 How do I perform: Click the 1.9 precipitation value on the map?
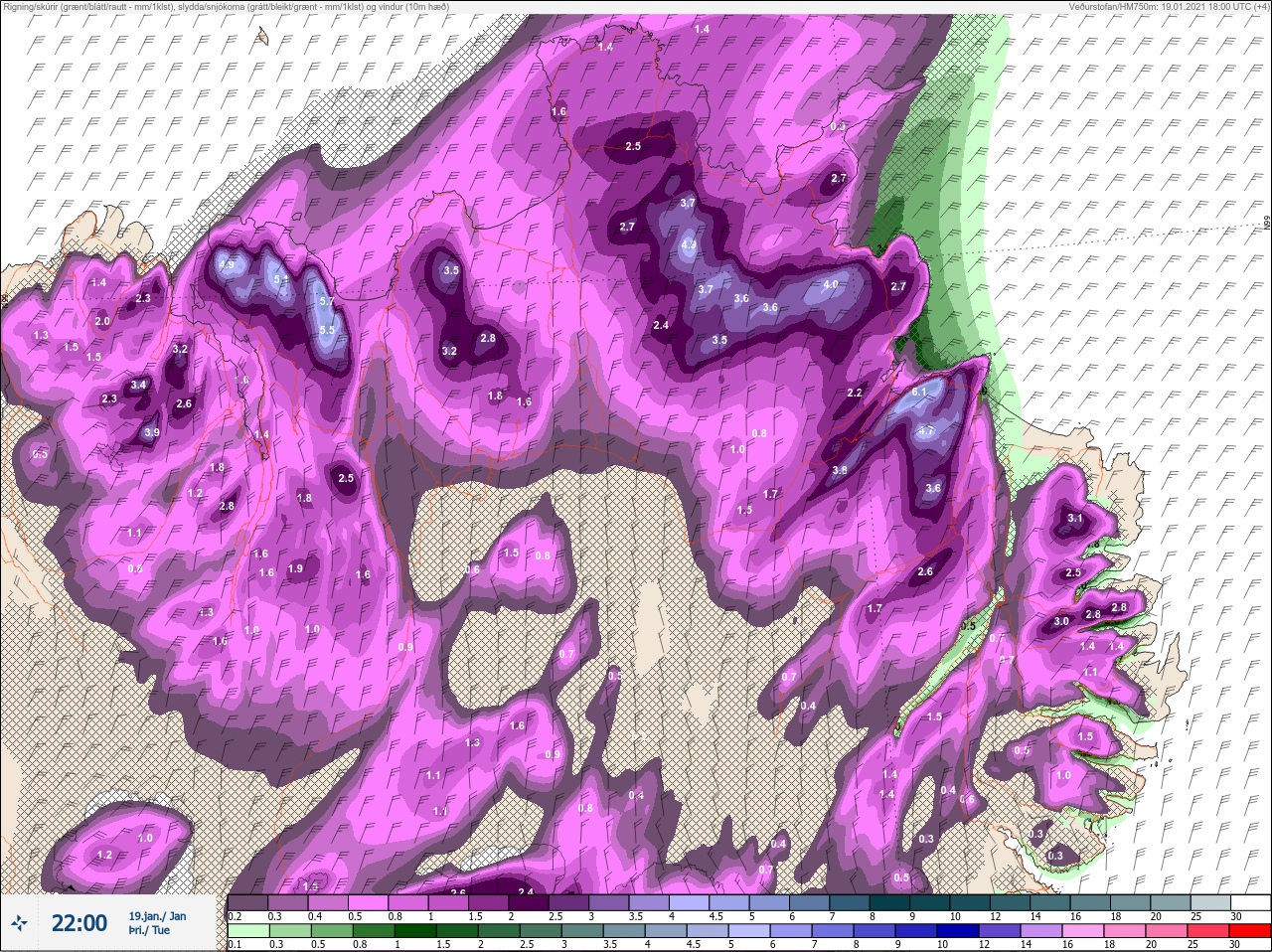[x=295, y=569]
